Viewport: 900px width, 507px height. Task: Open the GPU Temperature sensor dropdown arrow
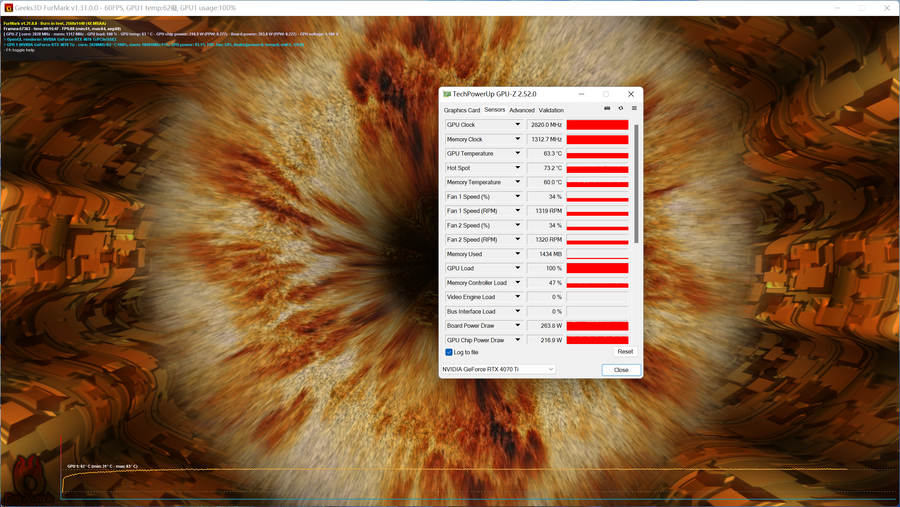pyautogui.click(x=517, y=154)
